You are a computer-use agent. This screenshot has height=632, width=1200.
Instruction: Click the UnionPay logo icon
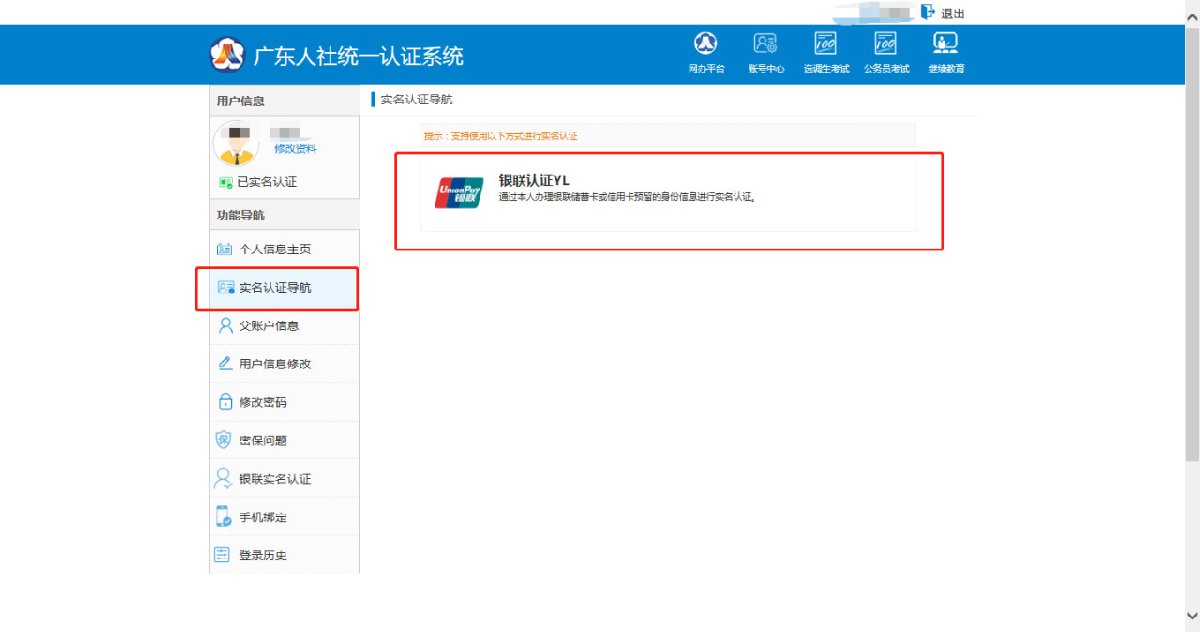(x=459, y=192)
